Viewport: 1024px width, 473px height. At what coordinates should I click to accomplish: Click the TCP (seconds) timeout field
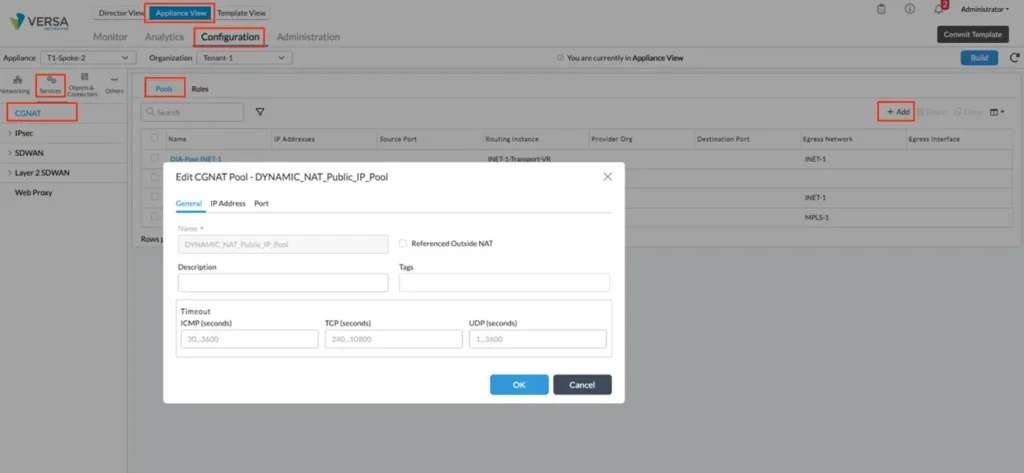pyautogui.click(x=393, y=339)
